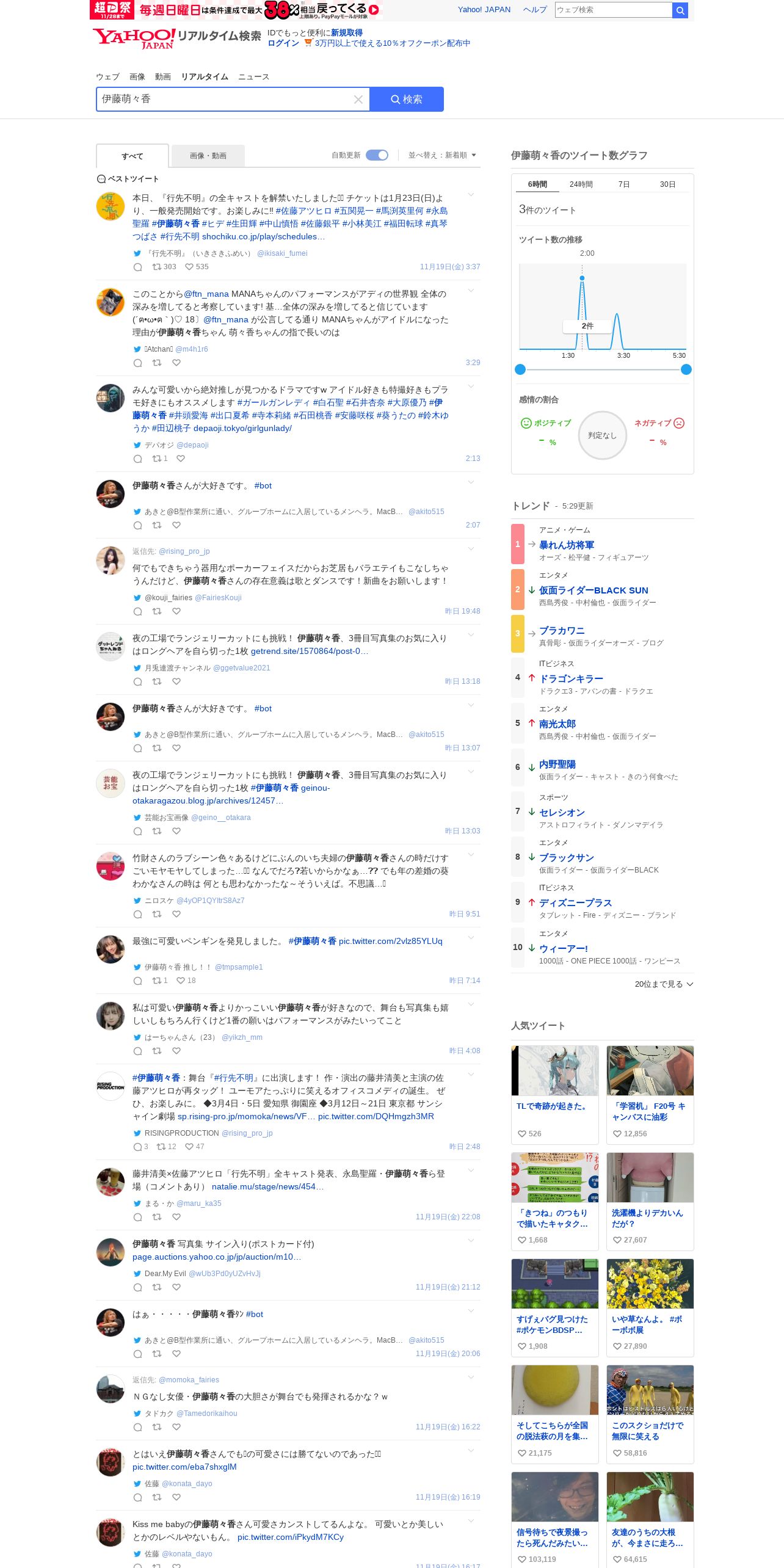Image resolution: width=784 pixels, height=1568 pixels.
Task: Open the ニュース search category
Action: [253, 77]
